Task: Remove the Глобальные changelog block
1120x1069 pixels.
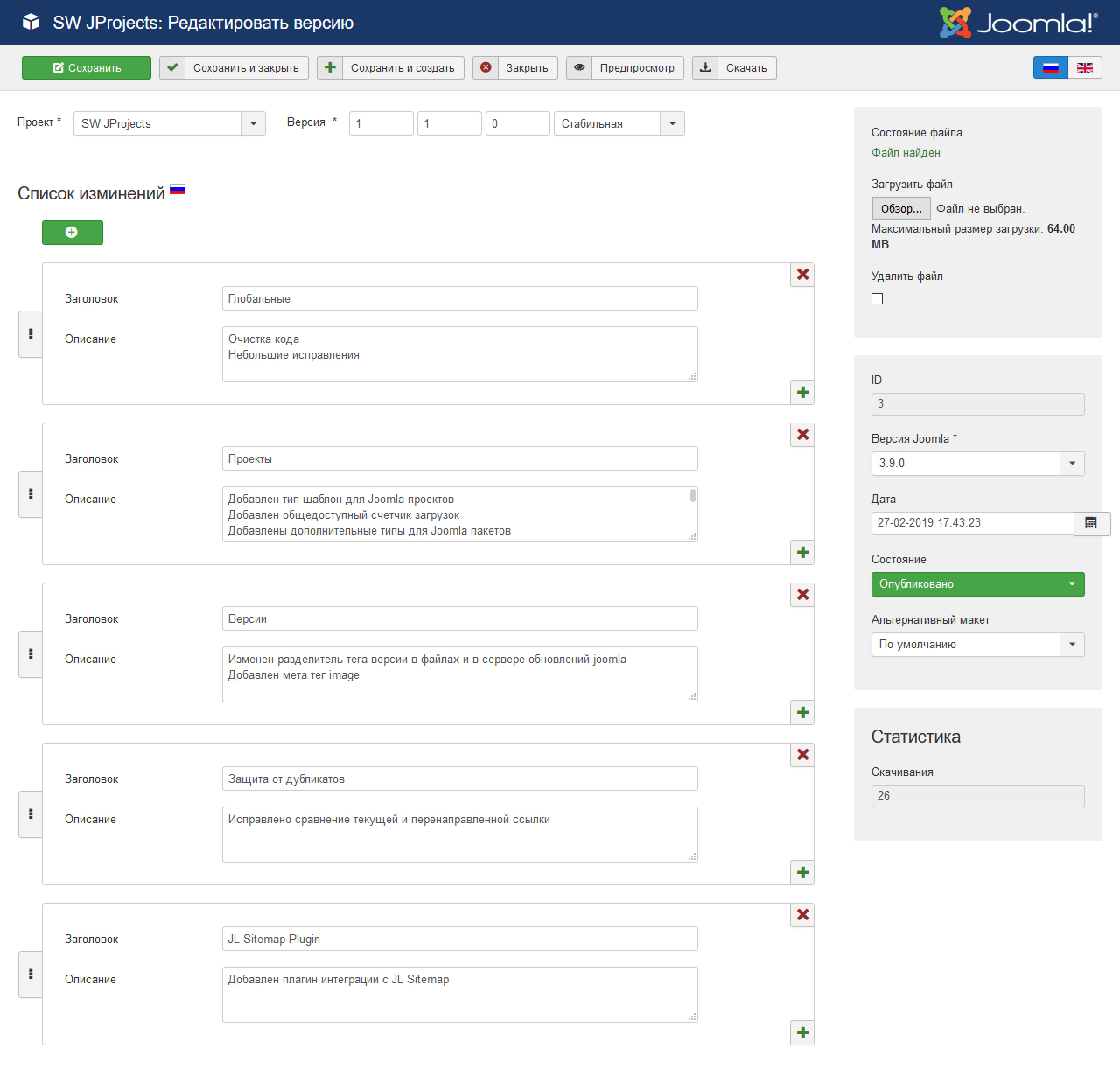Action: (x=802, y=275)
